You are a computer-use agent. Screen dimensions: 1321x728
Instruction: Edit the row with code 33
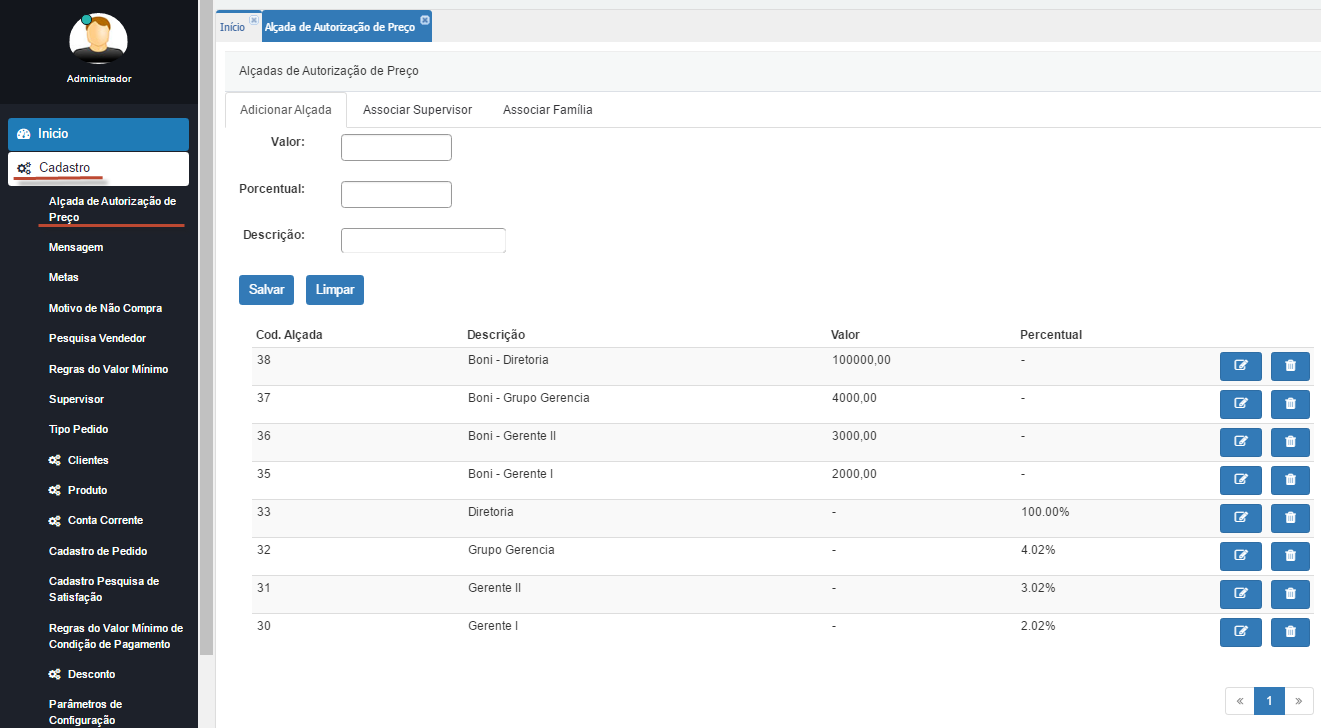(1241, 518)
